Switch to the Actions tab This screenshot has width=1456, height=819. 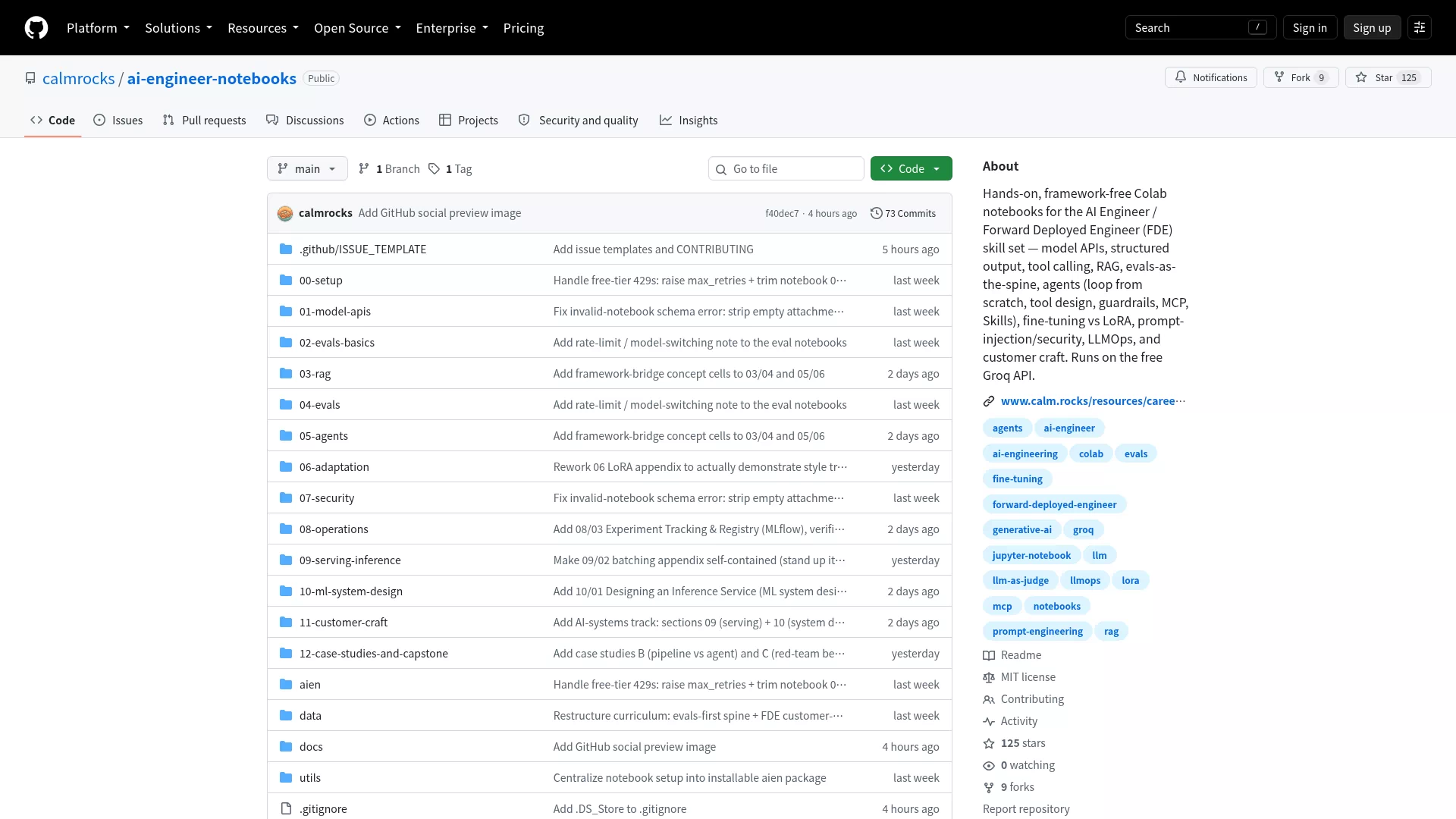pyautogui.click(x=391, y=121)
